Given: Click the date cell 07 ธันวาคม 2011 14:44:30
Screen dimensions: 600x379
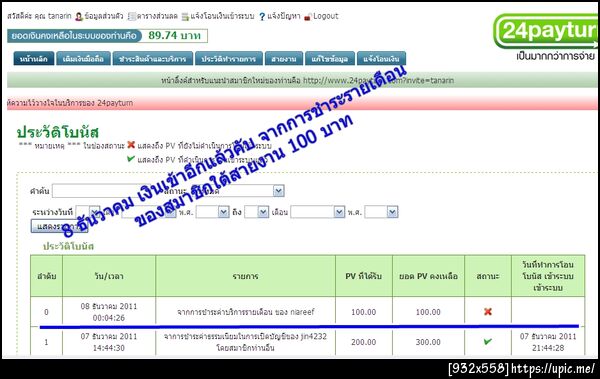Looking at the screenshot, I should (109, 342).
